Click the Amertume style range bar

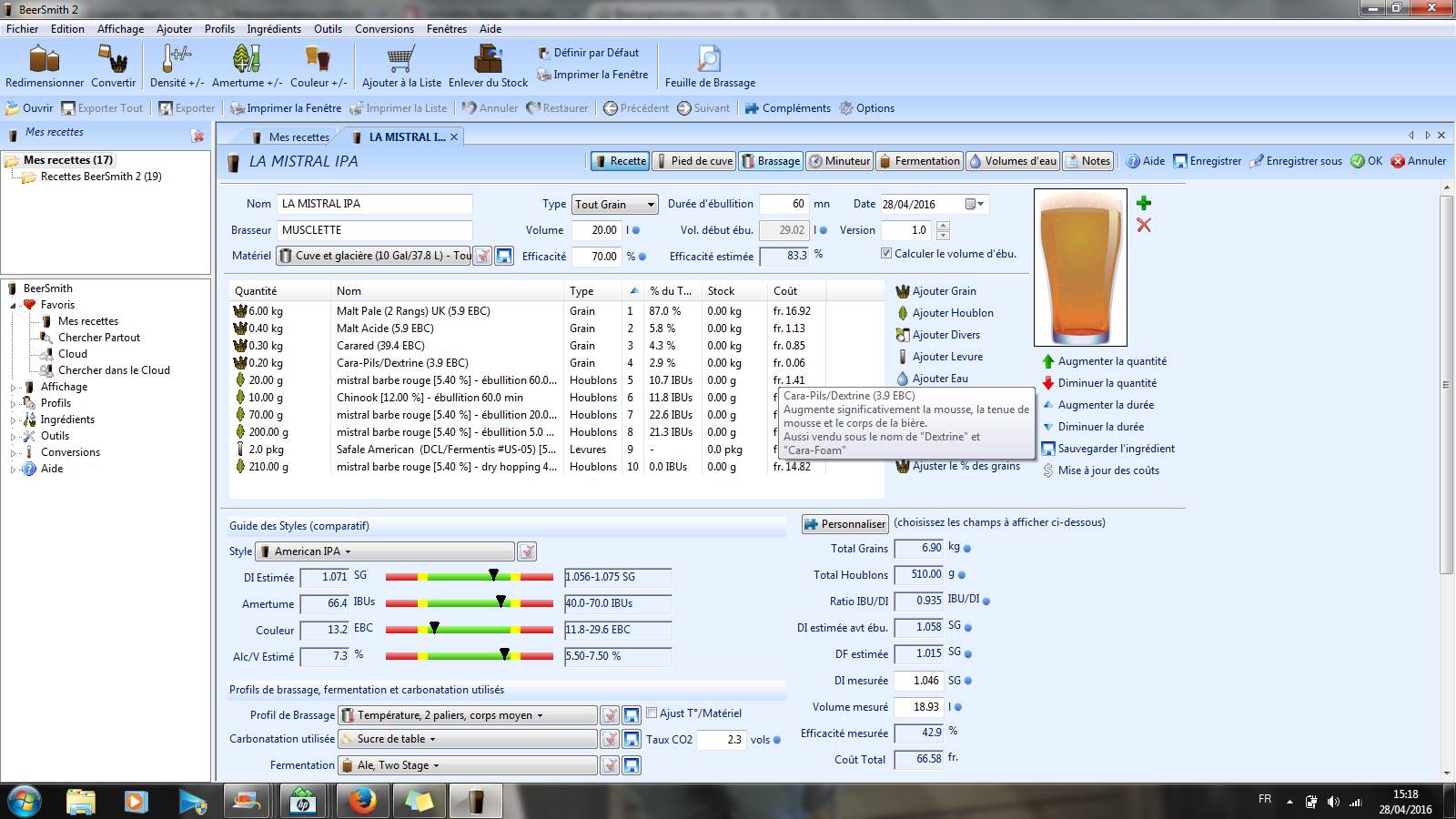tap(470, 603)
